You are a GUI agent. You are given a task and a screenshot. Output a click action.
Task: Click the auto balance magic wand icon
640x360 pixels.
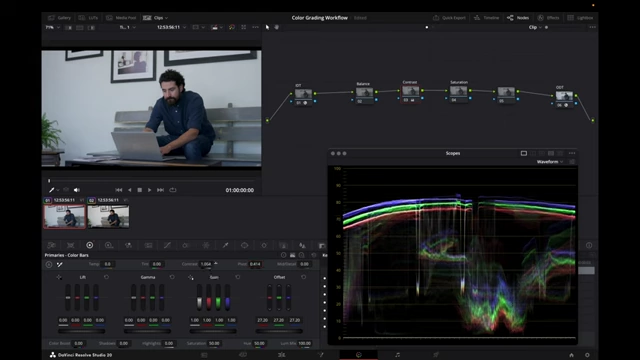coord(60,264)
